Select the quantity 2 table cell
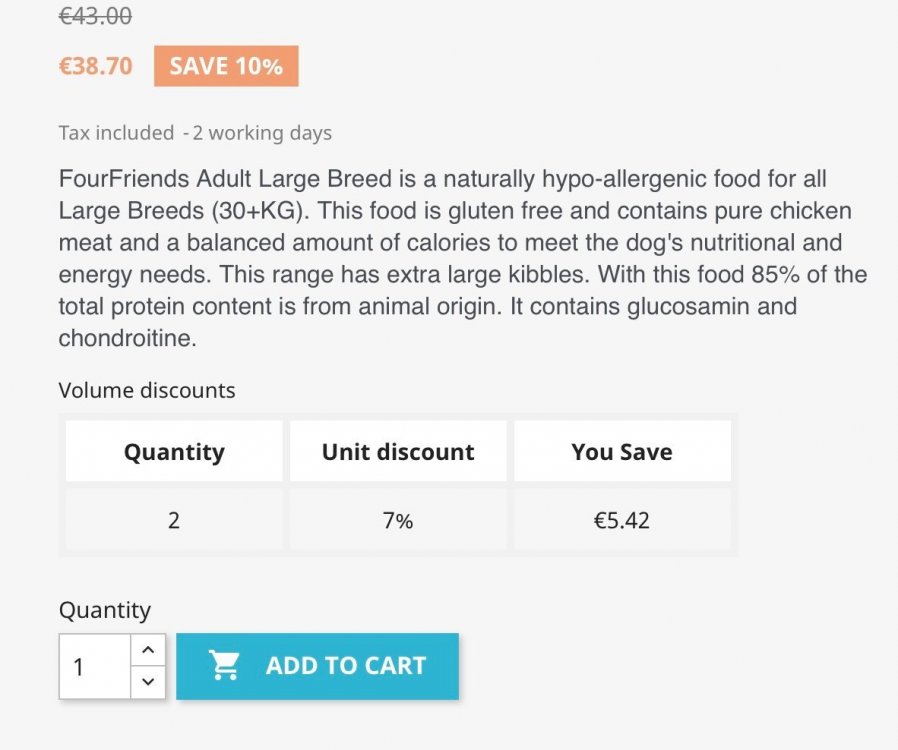This screenshot has height=750, width=898. pyautogui.click(x=174, y=520)
